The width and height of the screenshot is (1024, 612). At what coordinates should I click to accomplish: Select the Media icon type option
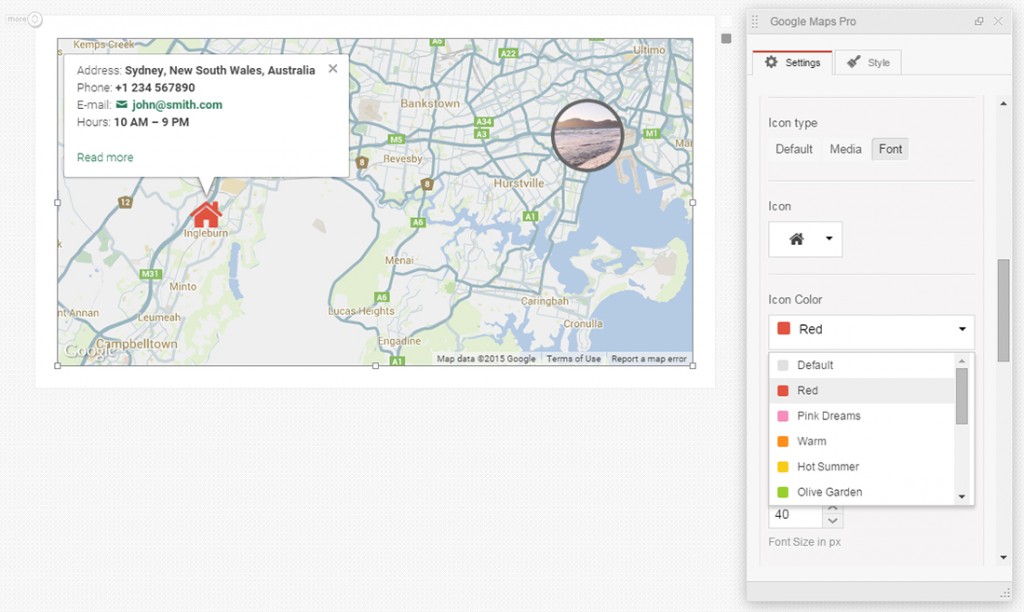pyautogui.click(x=845, y=148)
